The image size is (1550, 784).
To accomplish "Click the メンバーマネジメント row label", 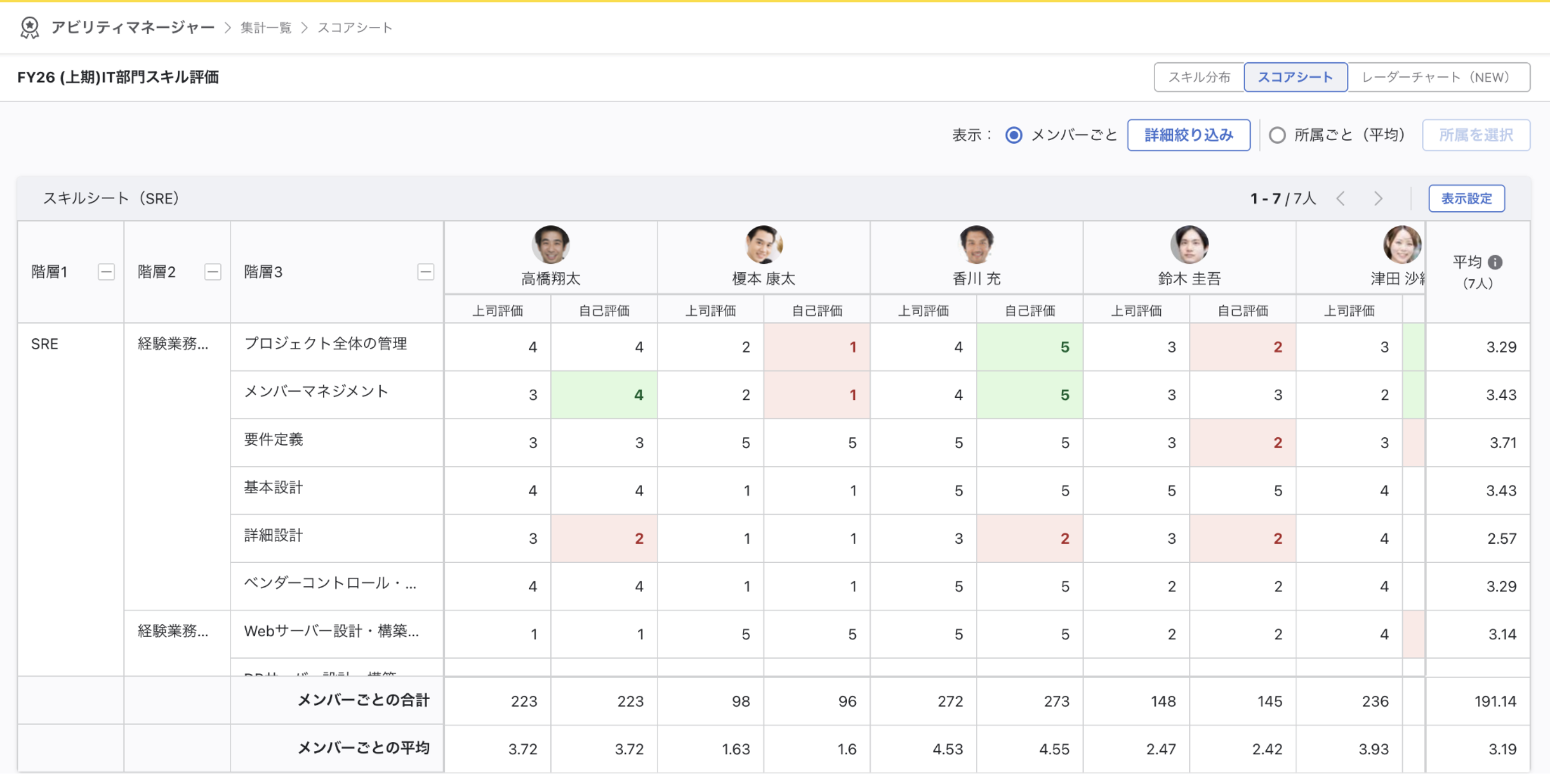I will (316, 391).
